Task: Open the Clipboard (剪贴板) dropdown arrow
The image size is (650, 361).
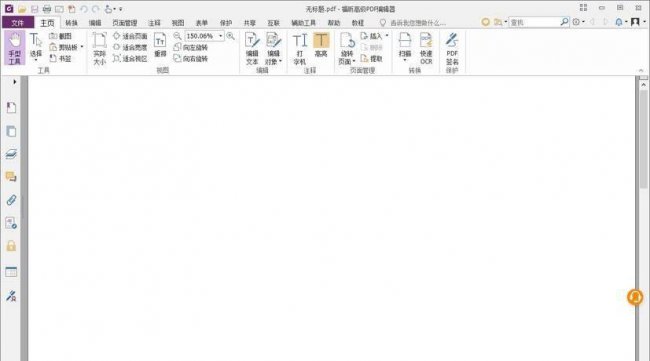Action: click(x=82, y=47)
